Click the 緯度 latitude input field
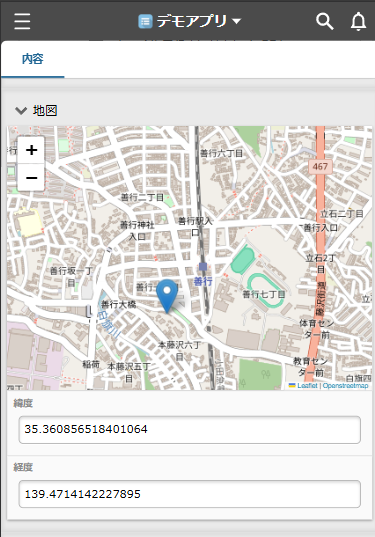This screenshot has height=537, width=375. [189, 429]
